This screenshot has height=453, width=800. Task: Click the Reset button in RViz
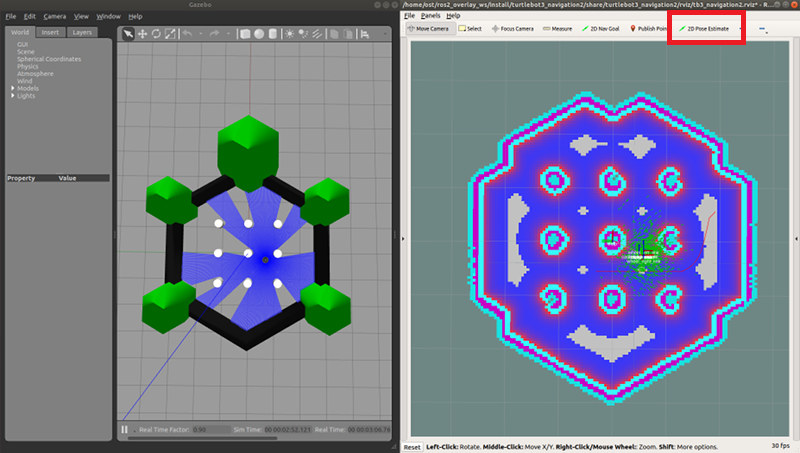click(412, 447)
